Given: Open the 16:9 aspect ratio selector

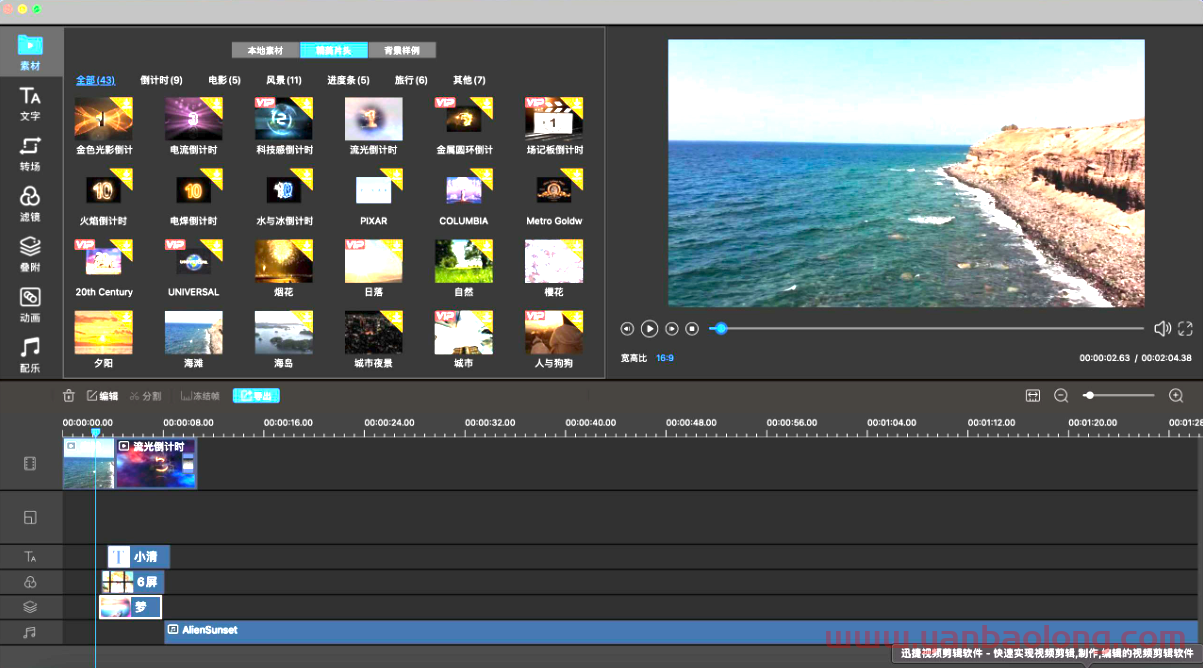Looking at the screenshot, I should pyautogui.click(x=665, y=358).
